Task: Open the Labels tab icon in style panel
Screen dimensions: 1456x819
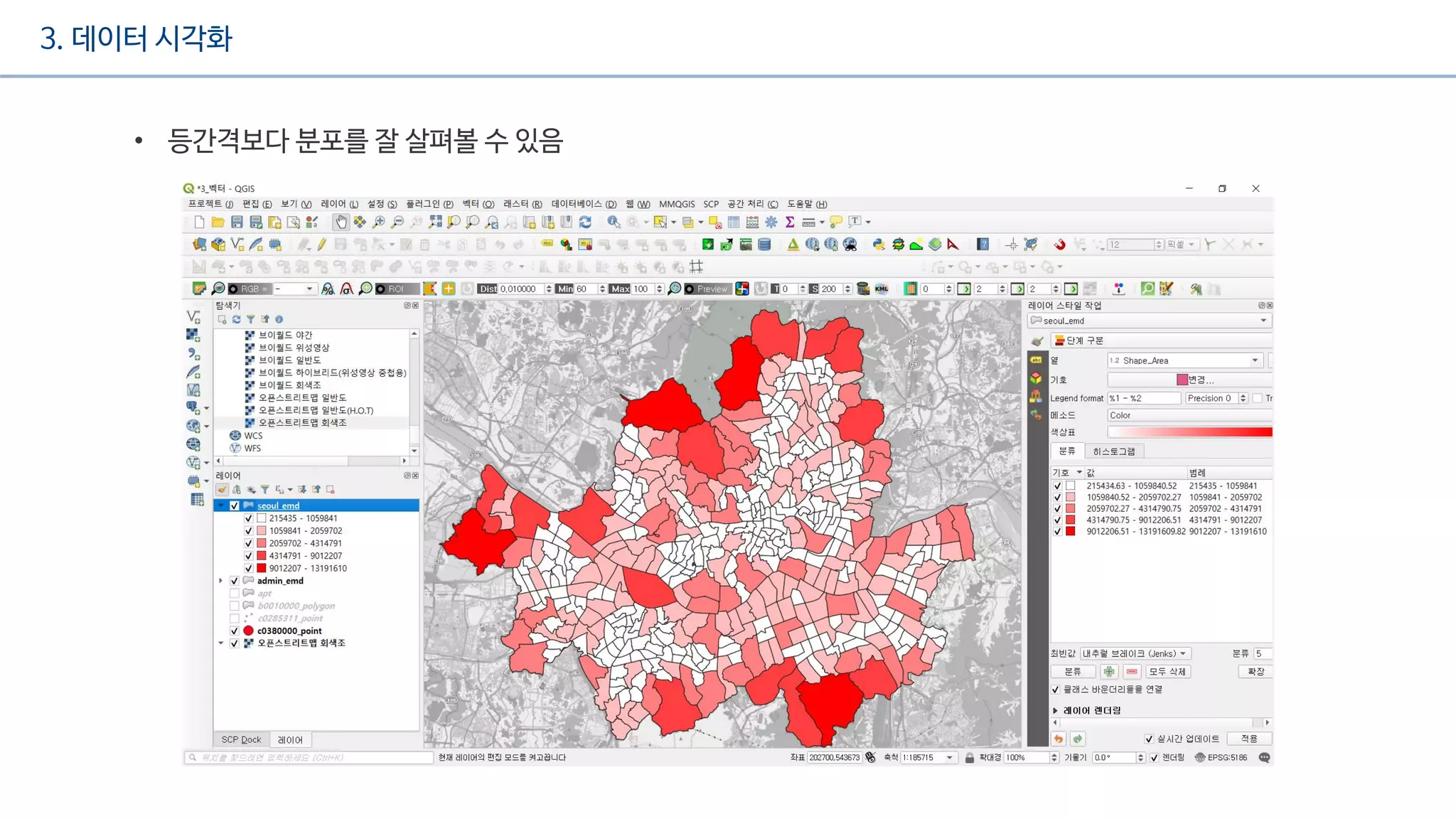Action: tap(1036, 360)
